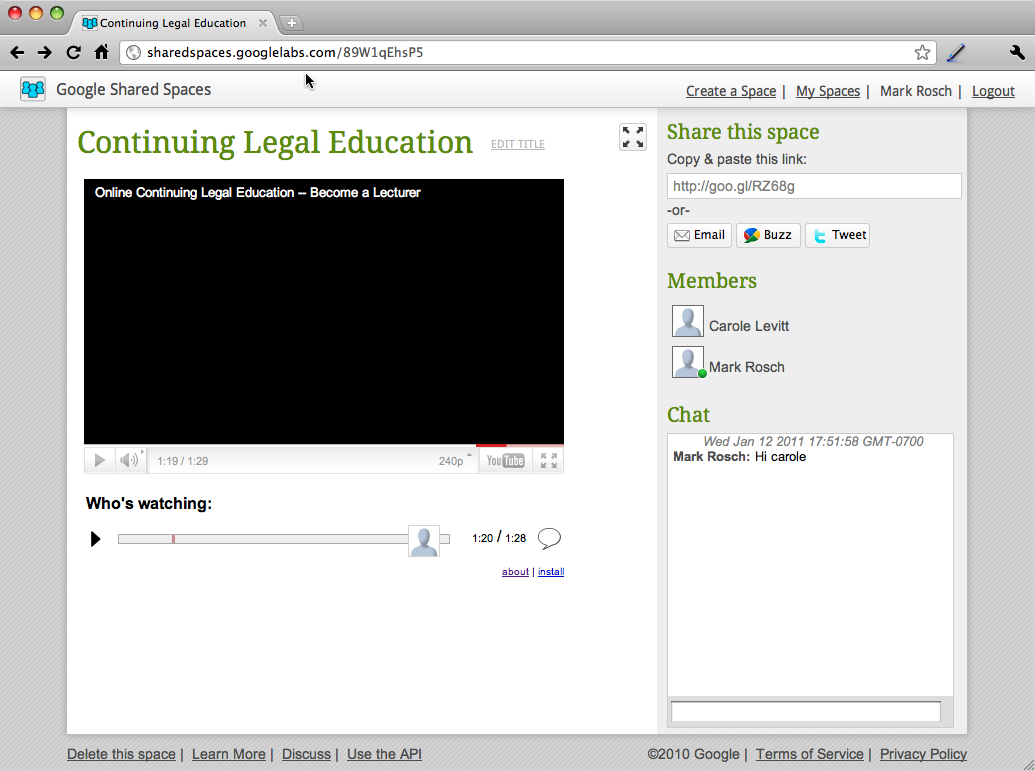
Task: Open the 240p video quality menu
Action: 455,461
